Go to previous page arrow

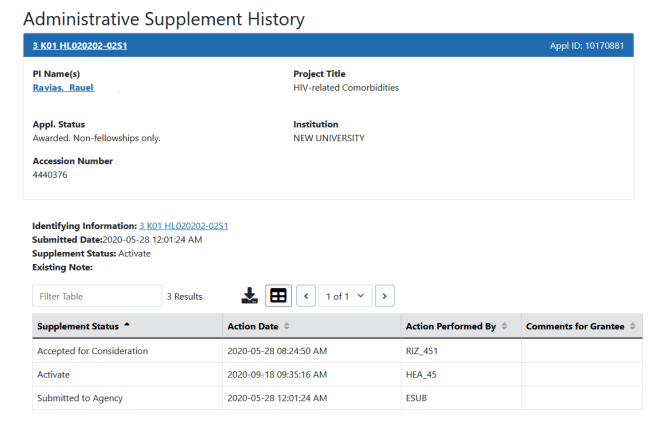click(x=306, y=296)
